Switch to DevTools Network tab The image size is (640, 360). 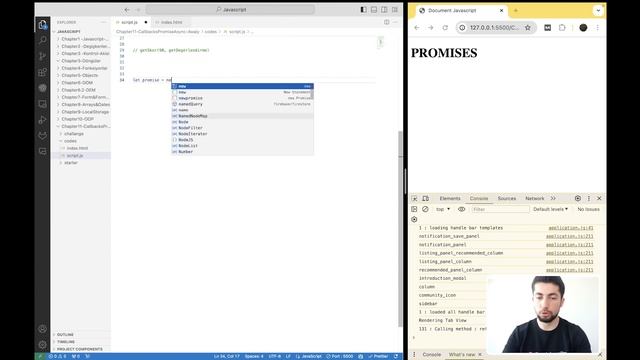pyautogui.click(x=534, y=198)
